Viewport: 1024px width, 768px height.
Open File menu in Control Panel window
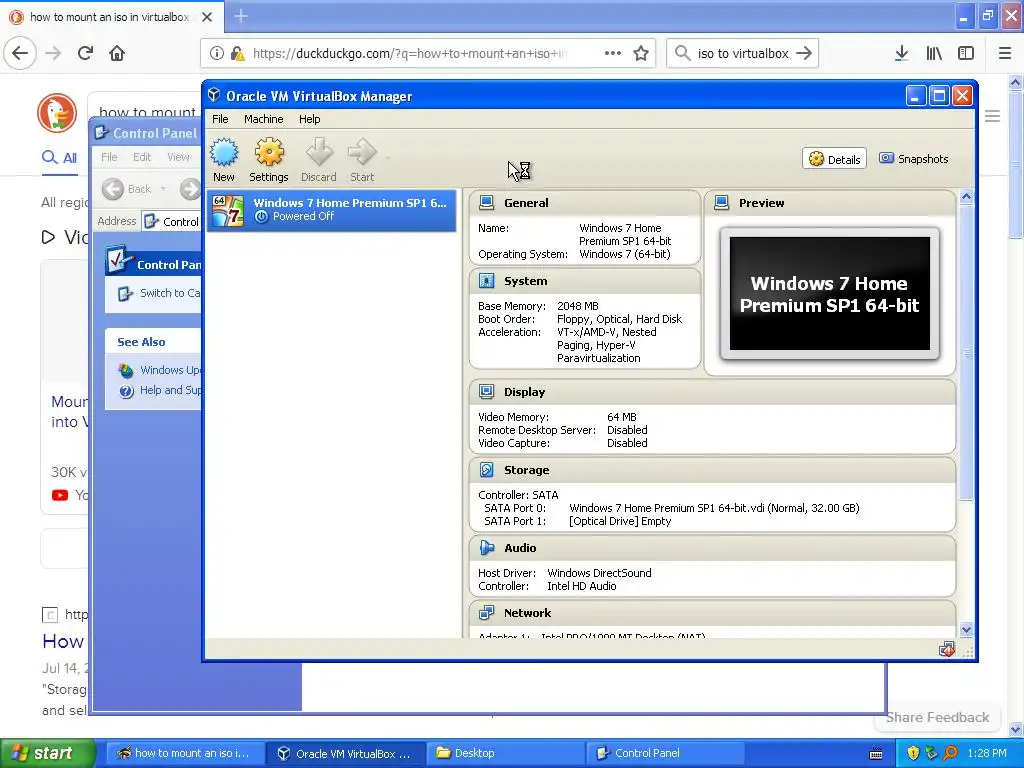[109, 157]
